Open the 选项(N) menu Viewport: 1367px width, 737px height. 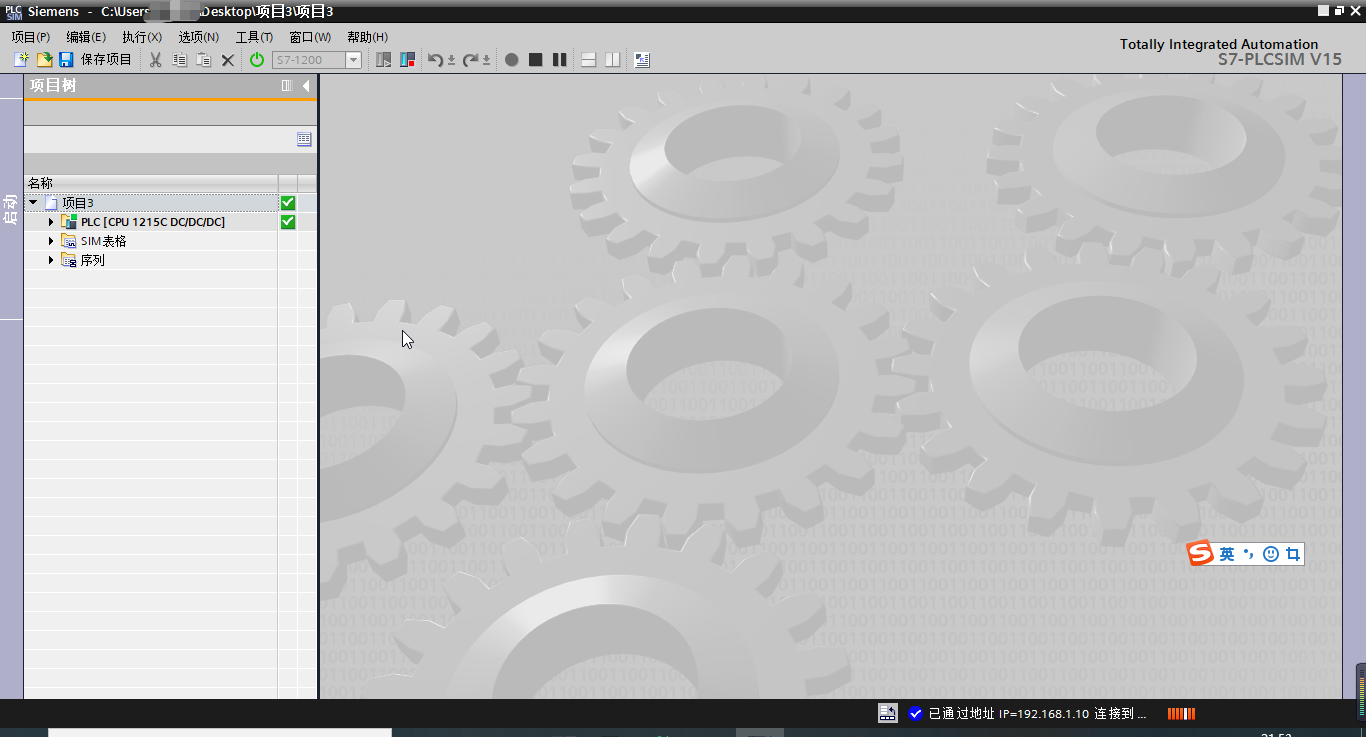tap(199, 37)
